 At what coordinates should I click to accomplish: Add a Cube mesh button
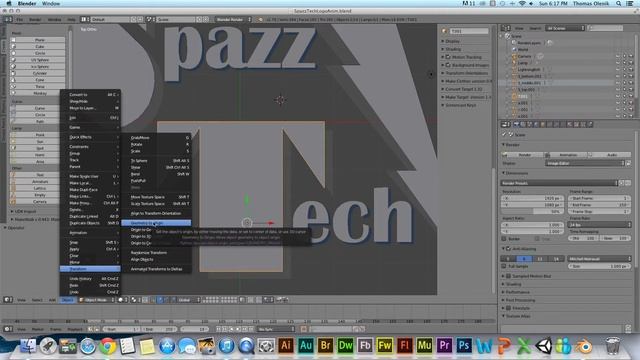click(38, 47)
